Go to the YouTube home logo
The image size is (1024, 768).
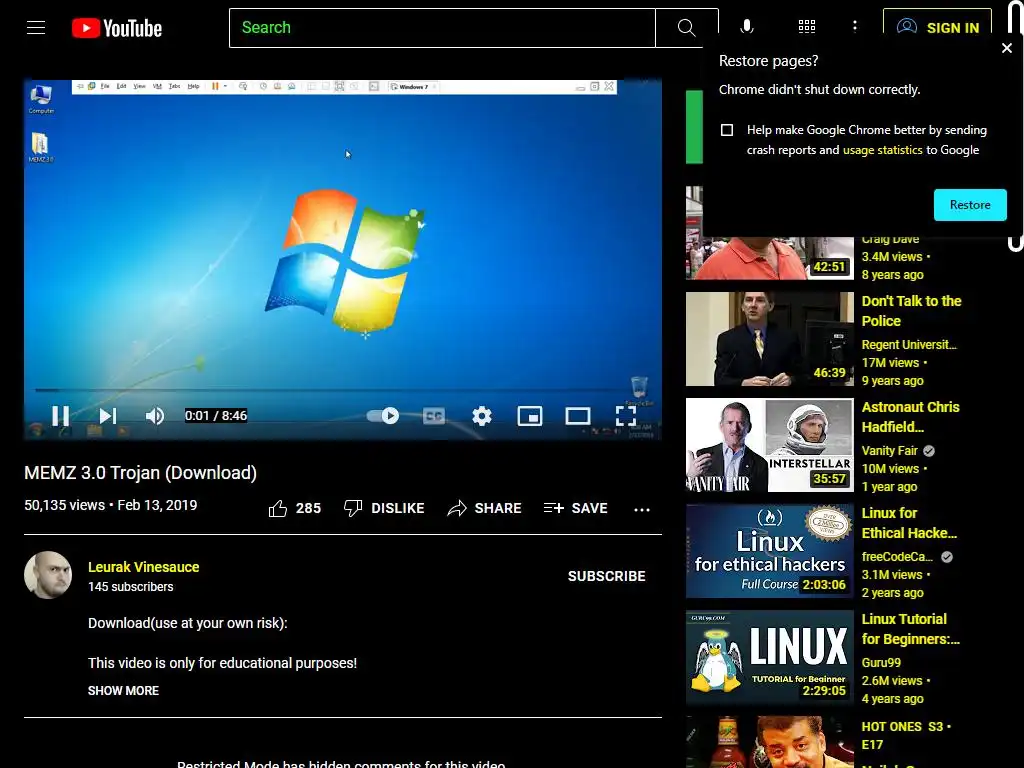pyautogui.click(x=117, y=28)
